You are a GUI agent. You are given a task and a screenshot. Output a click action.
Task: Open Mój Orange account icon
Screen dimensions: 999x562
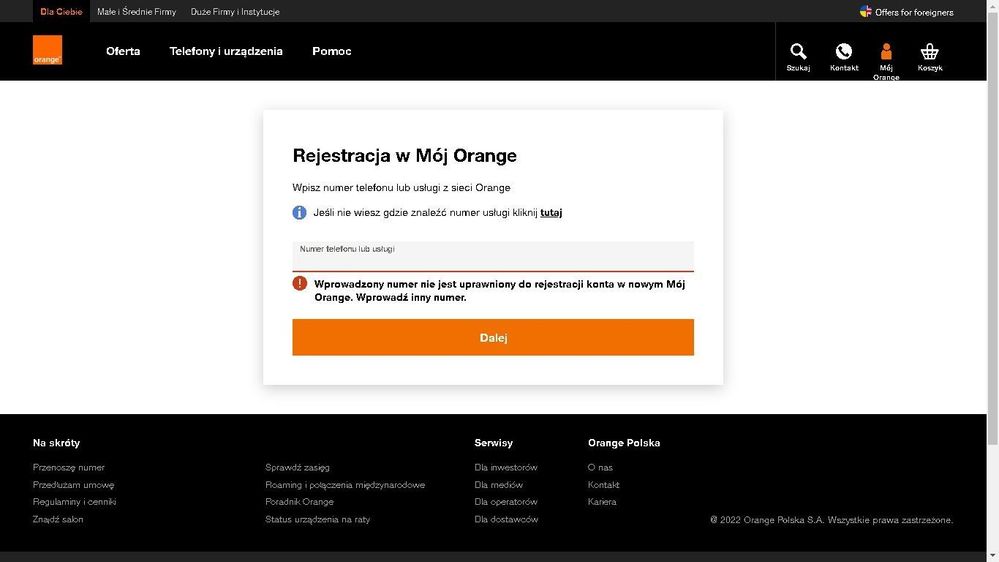click(886, 51)
